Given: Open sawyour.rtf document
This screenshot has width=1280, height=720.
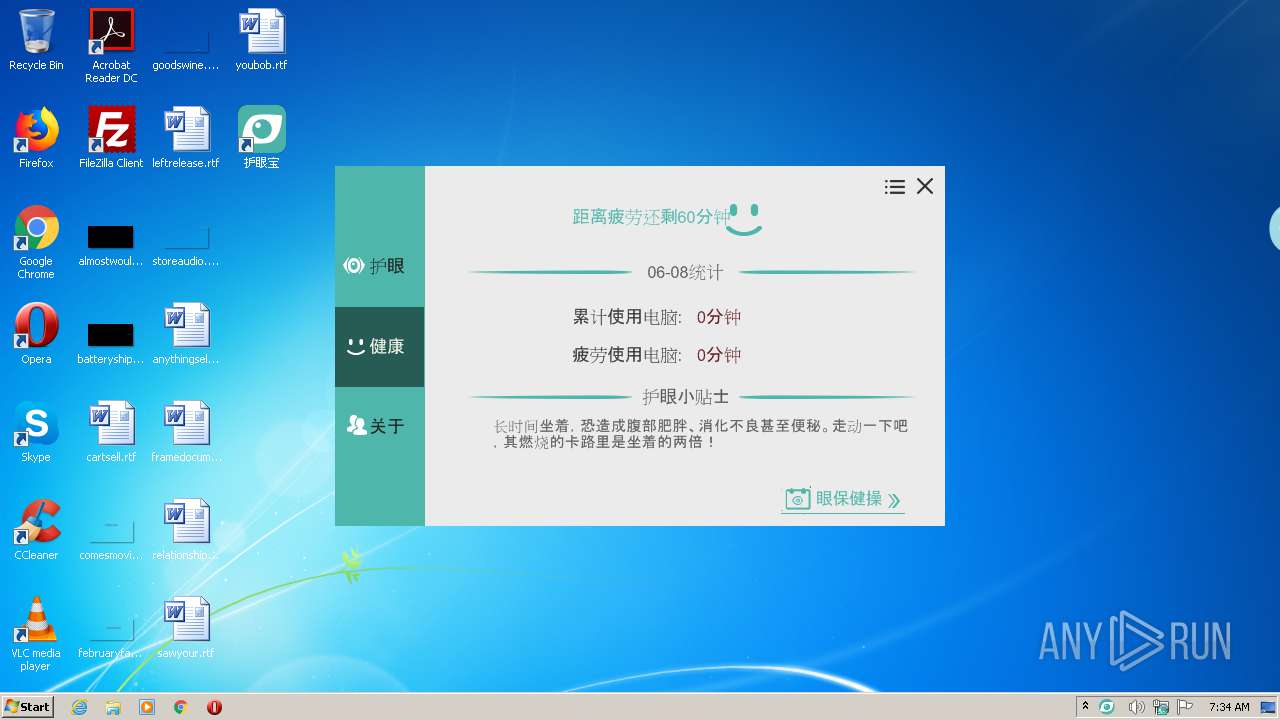Looking at the screenshot, I should point(186,628).
